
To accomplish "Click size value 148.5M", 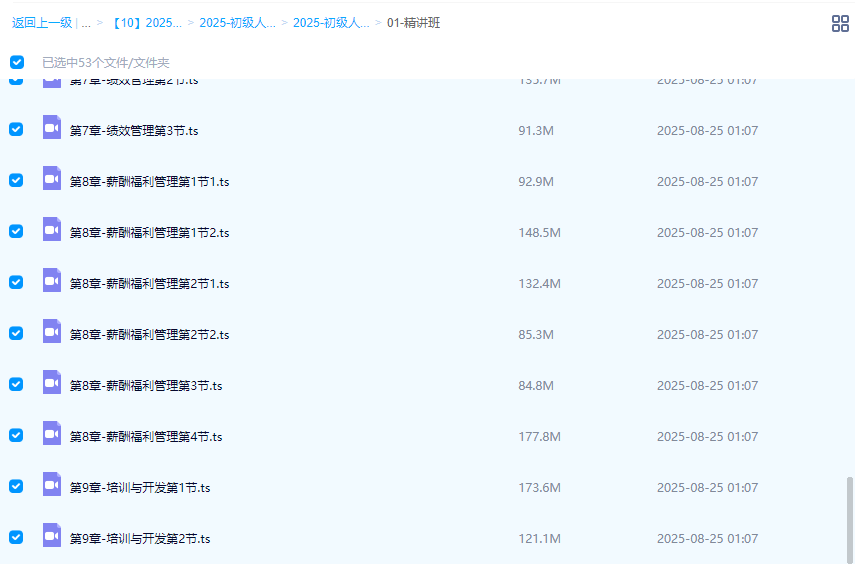I will click(x=539, y=232).
